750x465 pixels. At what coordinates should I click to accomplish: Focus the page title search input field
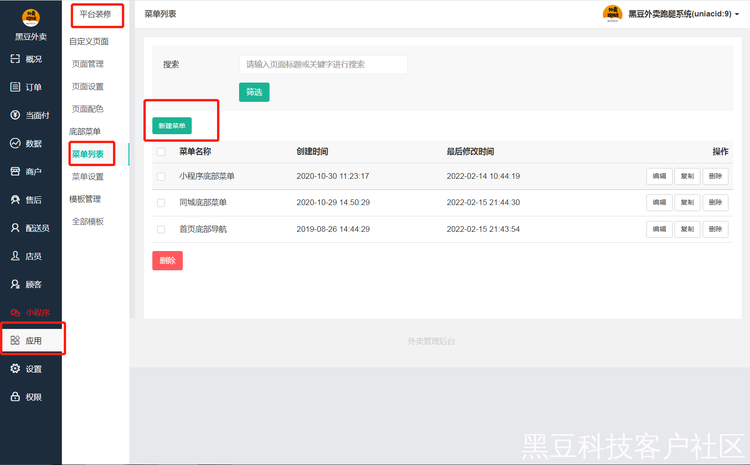pyautogui.click(x=323, y=64)
